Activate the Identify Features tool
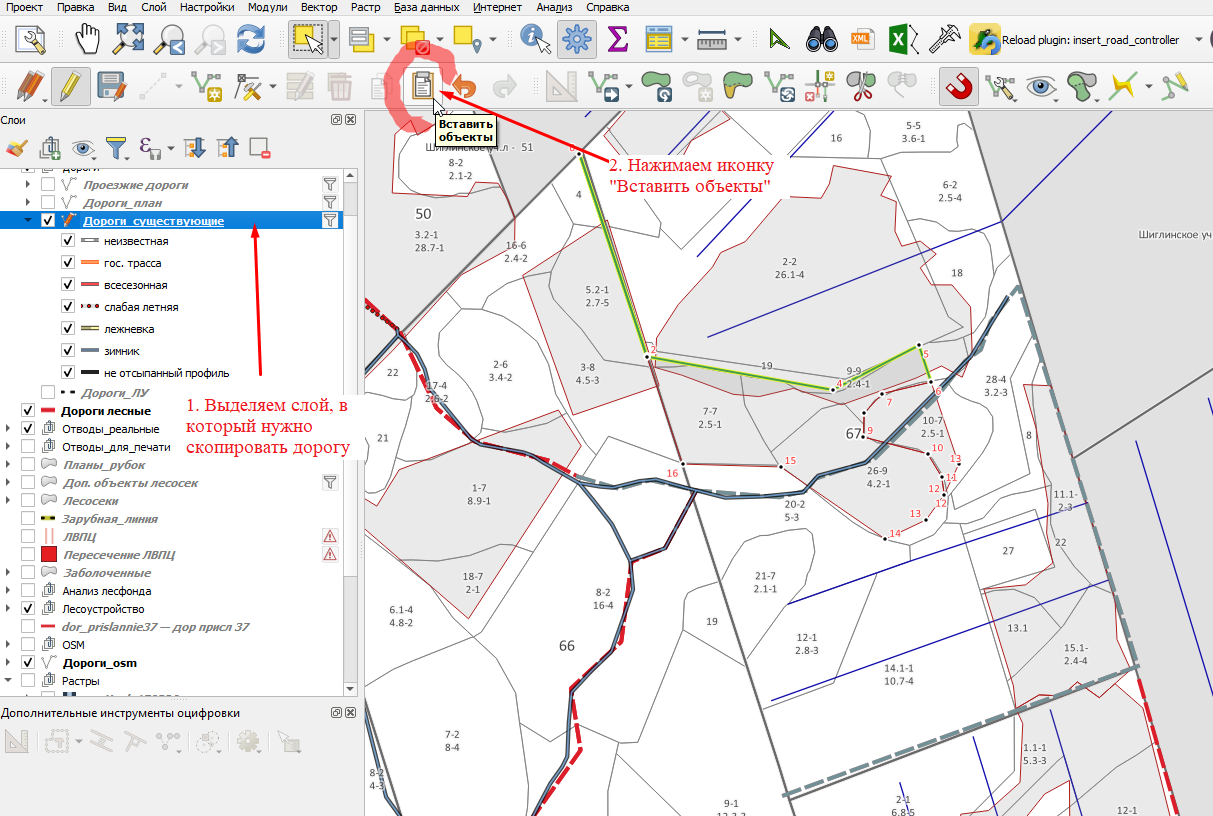The image size is (1213, 816). [538, 39]
